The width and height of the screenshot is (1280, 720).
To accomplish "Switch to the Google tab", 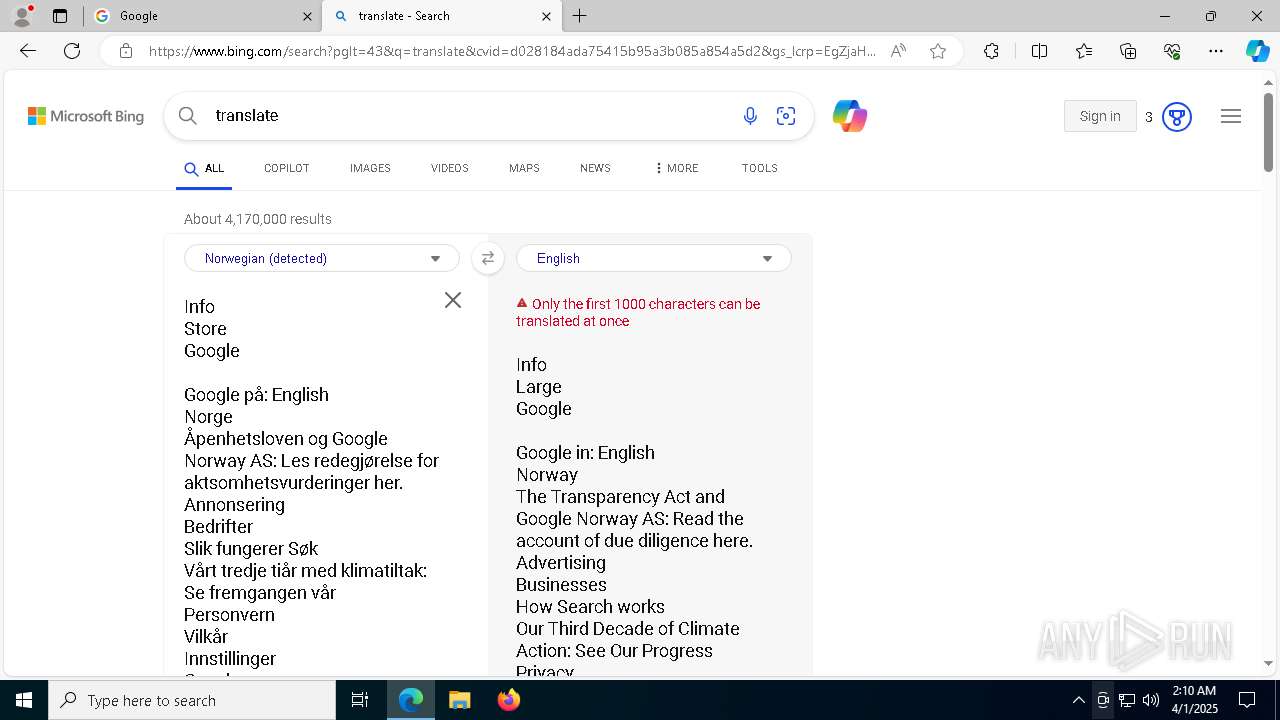I will pos(202,16).
